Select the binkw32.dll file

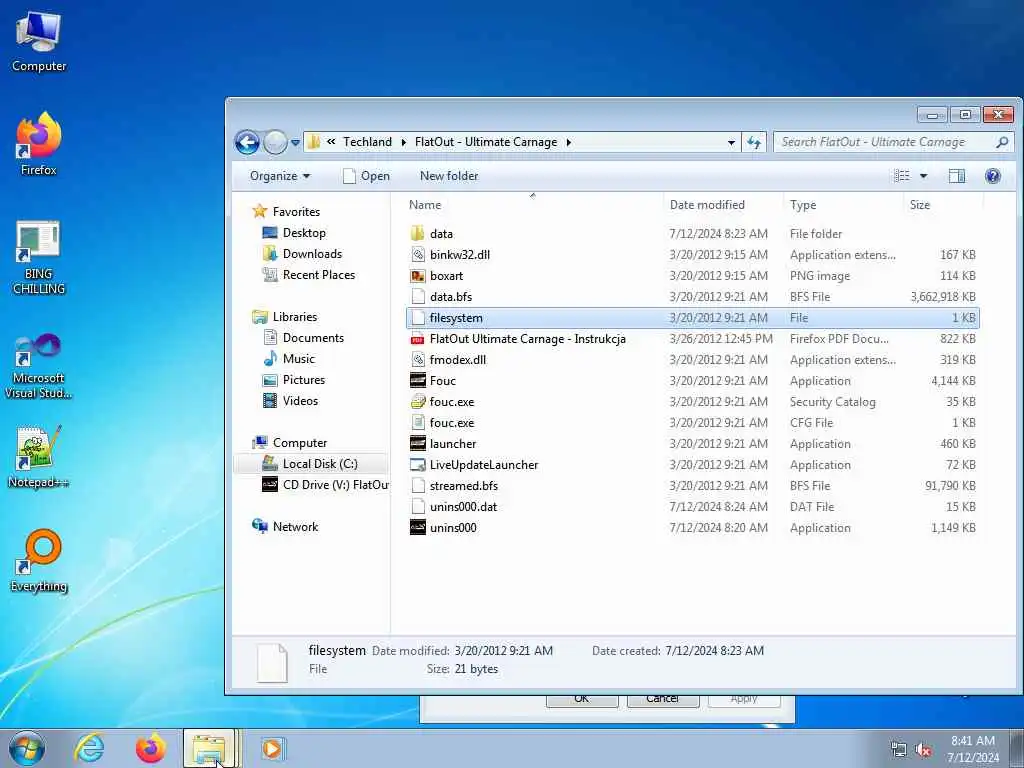tap(460, 255)
